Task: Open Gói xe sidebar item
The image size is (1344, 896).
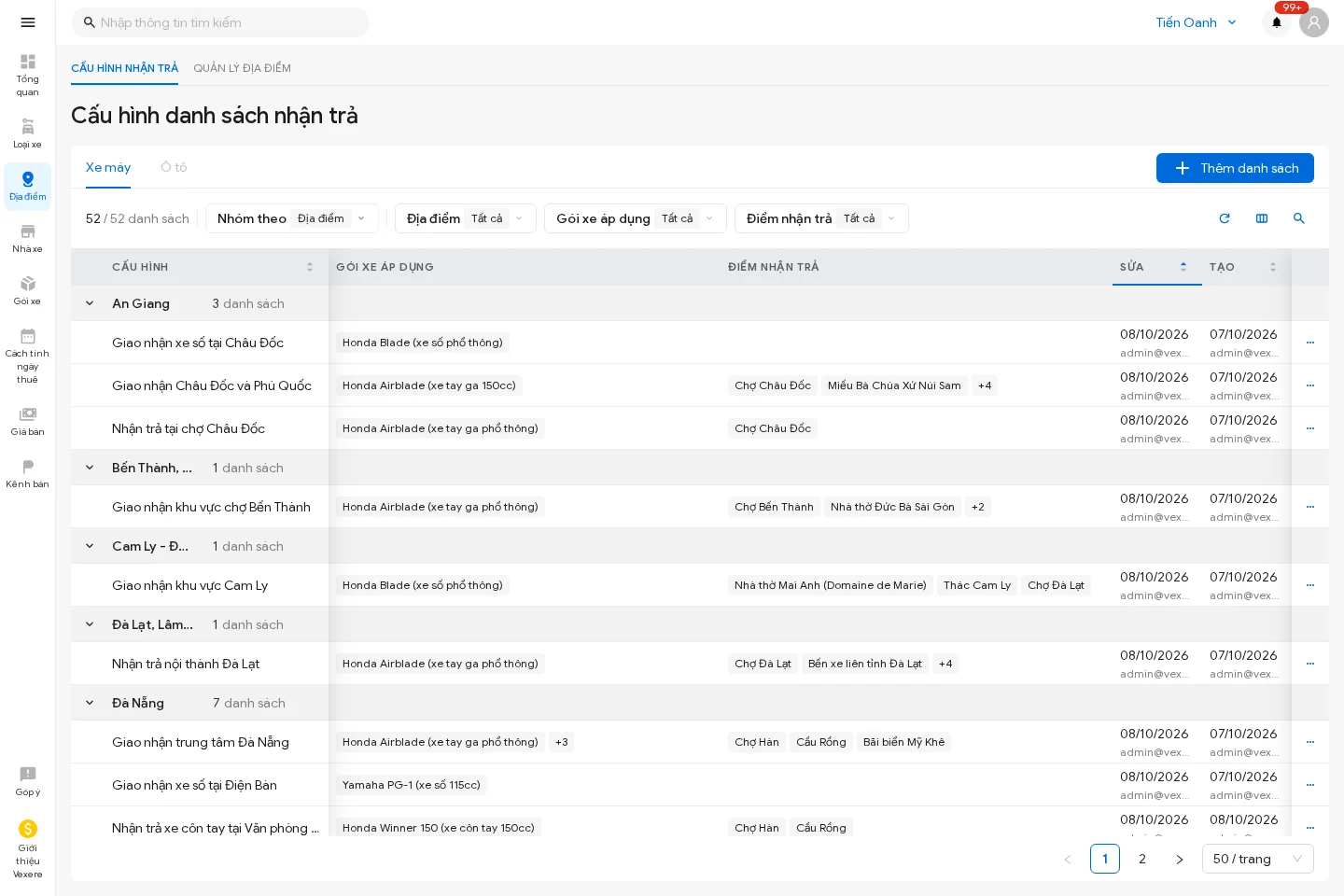Action: [x=28, y=290]
